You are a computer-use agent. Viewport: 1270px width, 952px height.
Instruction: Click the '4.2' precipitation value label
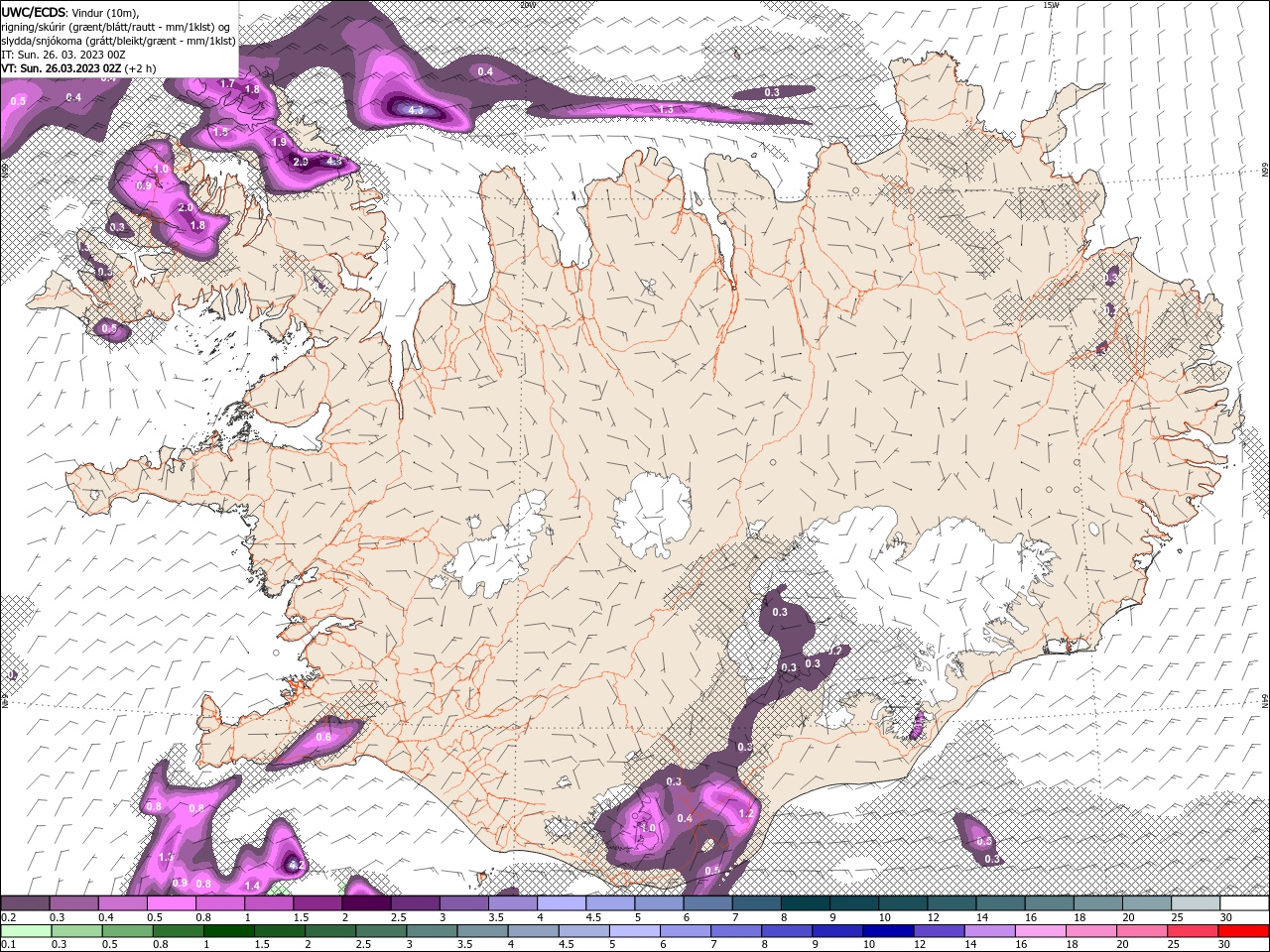(295, 865)
